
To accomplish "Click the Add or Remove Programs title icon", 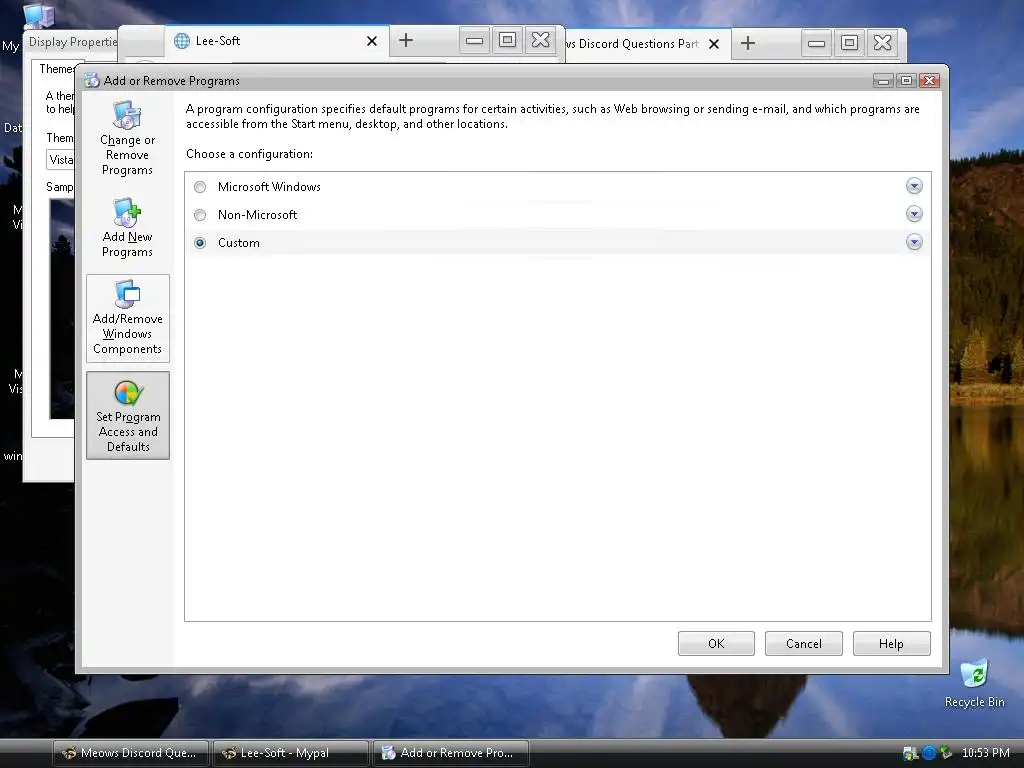I will [92, 80].
